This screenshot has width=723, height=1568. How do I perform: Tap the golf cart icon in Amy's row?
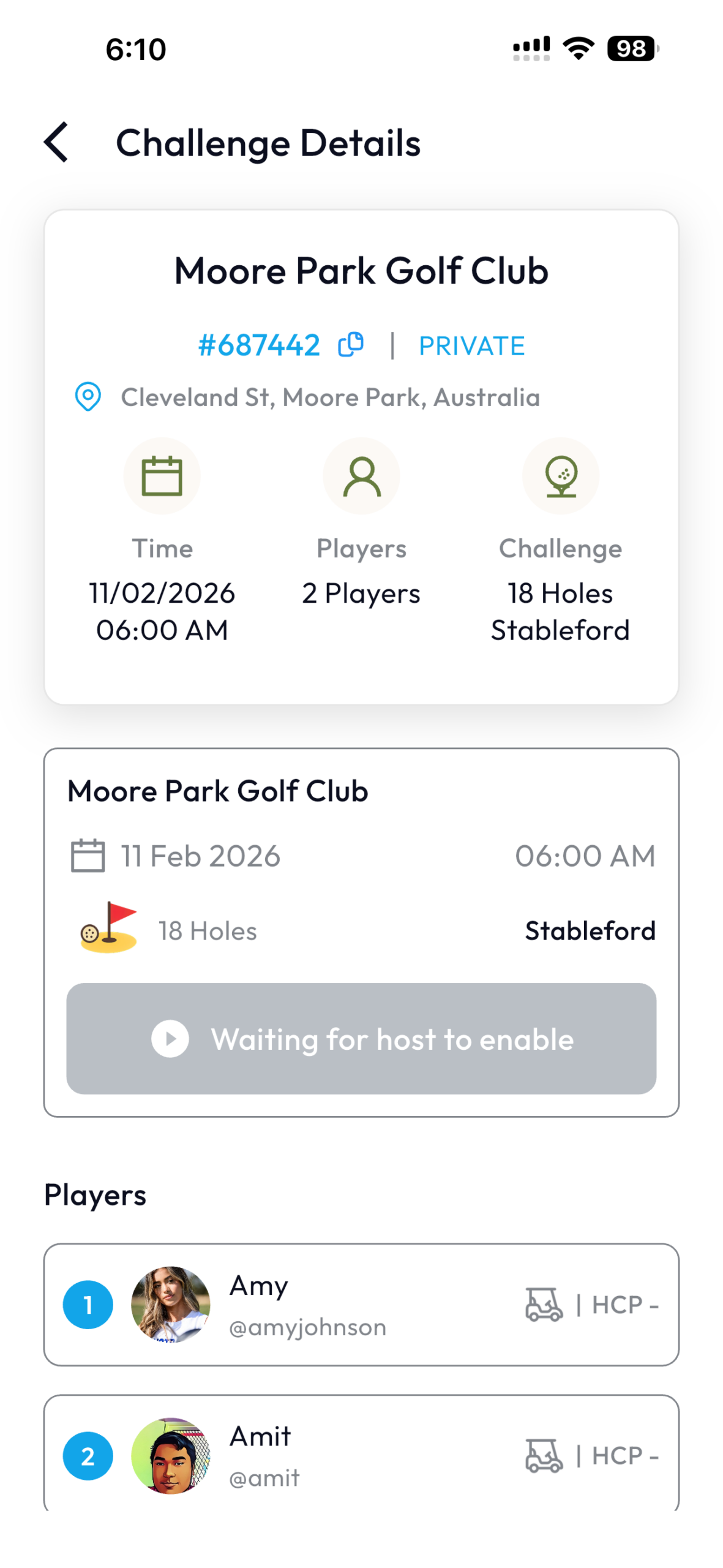543,1303
